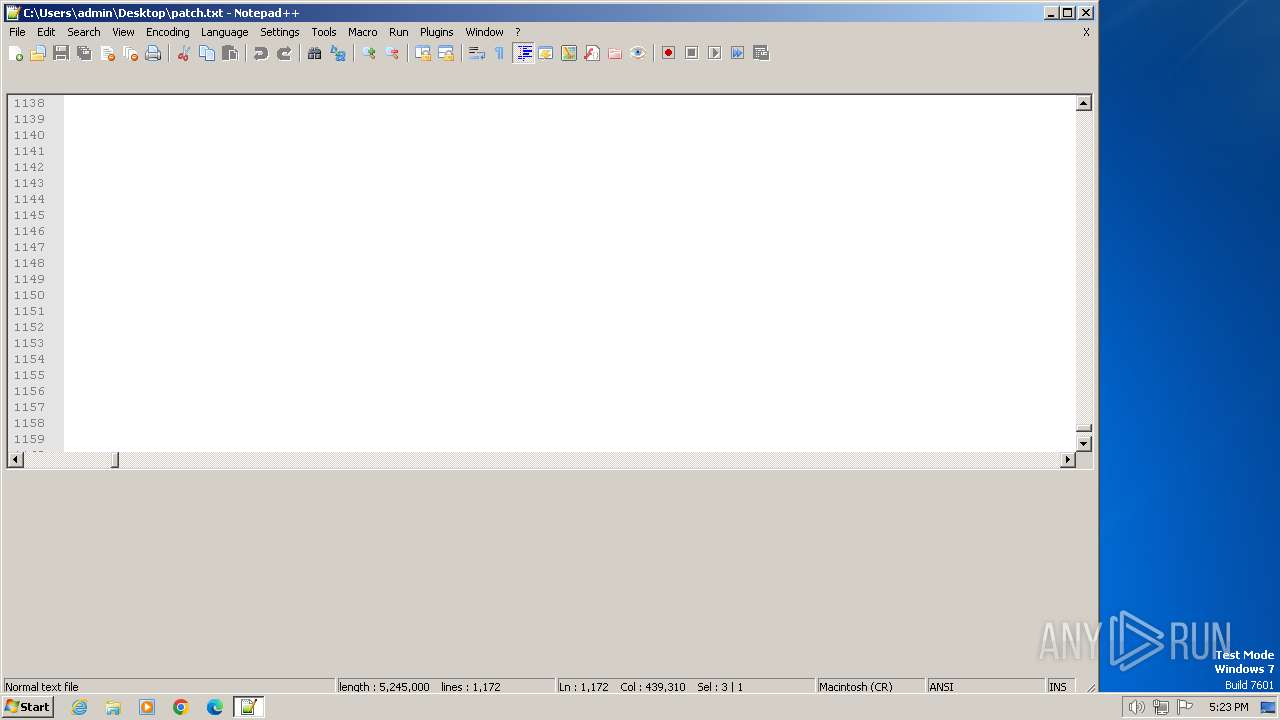Open the Windows Start menu
This screenshot has width=1280, height=720.
coord(27,707)
